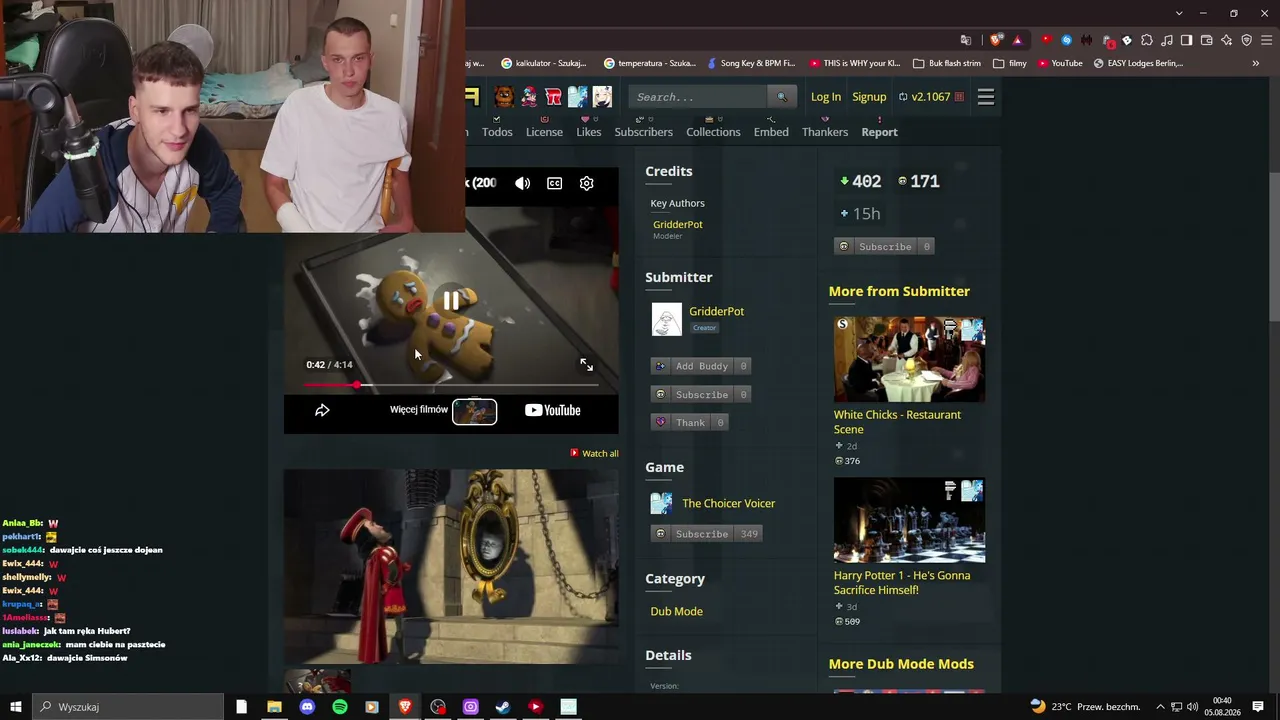The height and width of the screenshot is (720, 1280).
Task: Switch to the Likes tab
Action: [x=589, y=132]
